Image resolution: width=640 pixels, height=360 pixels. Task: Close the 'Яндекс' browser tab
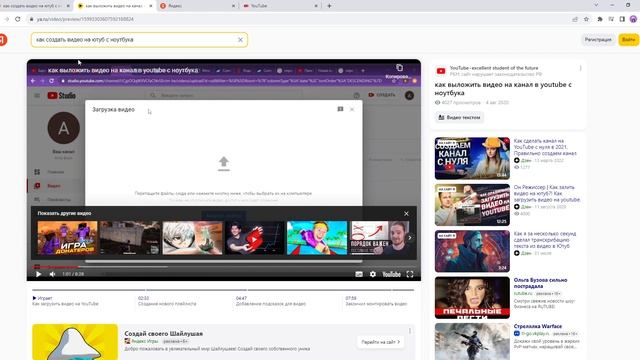233,6
